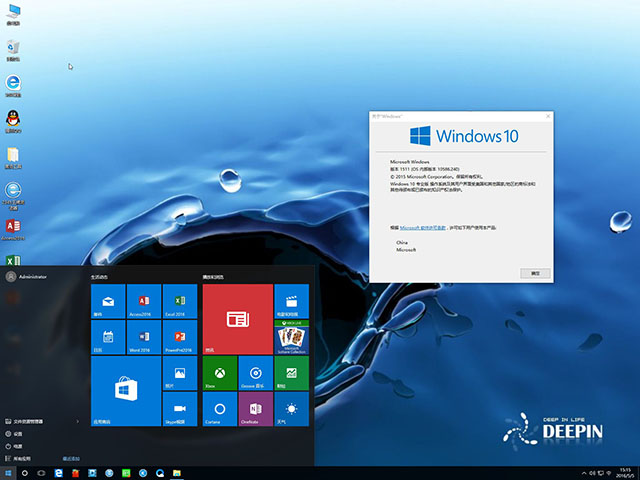Click the Windows Start button on taskbar
This screenshot has height=480, width=640.
point(9,472)
